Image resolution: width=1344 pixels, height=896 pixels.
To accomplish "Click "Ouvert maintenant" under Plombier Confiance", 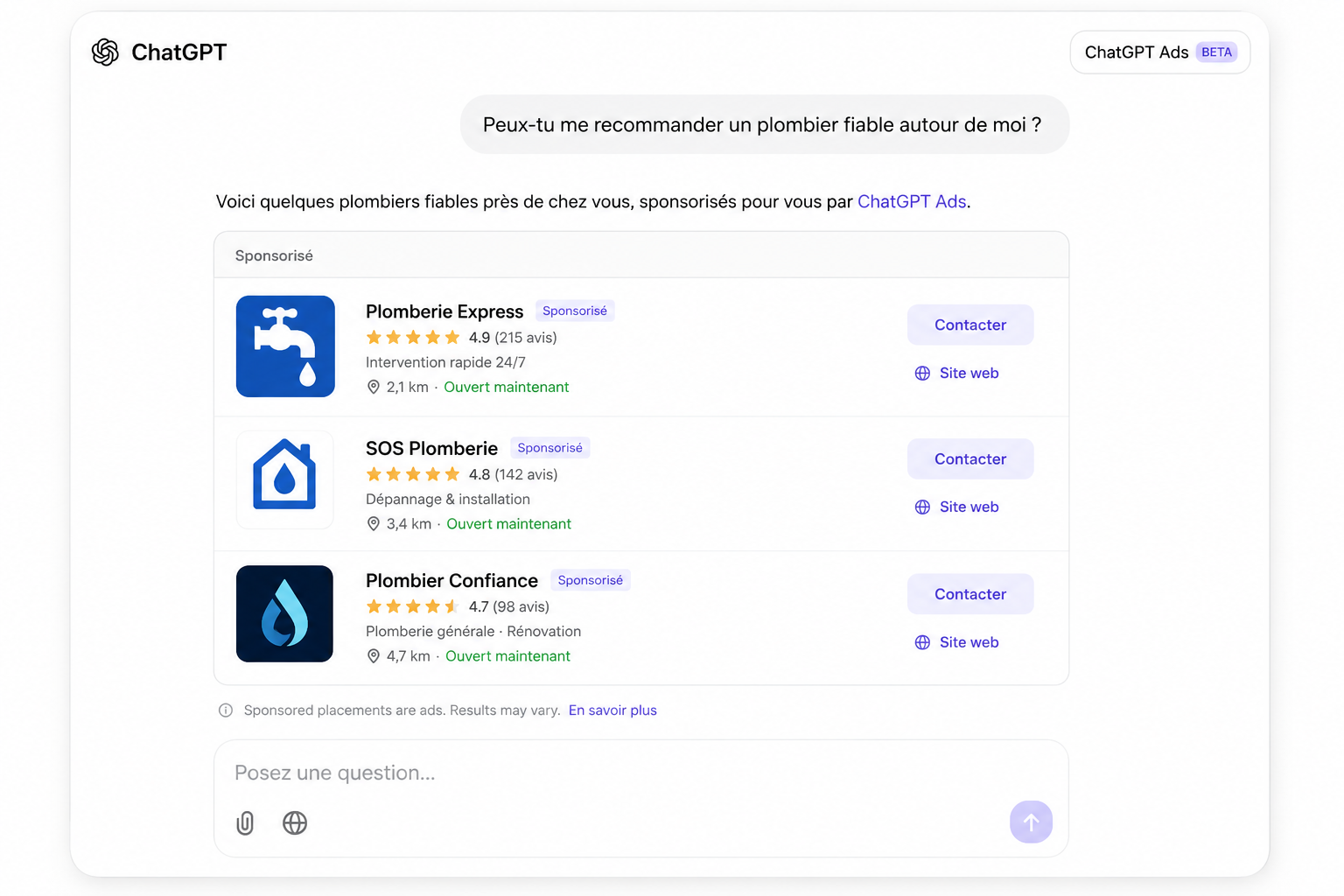I will point(508,656).
